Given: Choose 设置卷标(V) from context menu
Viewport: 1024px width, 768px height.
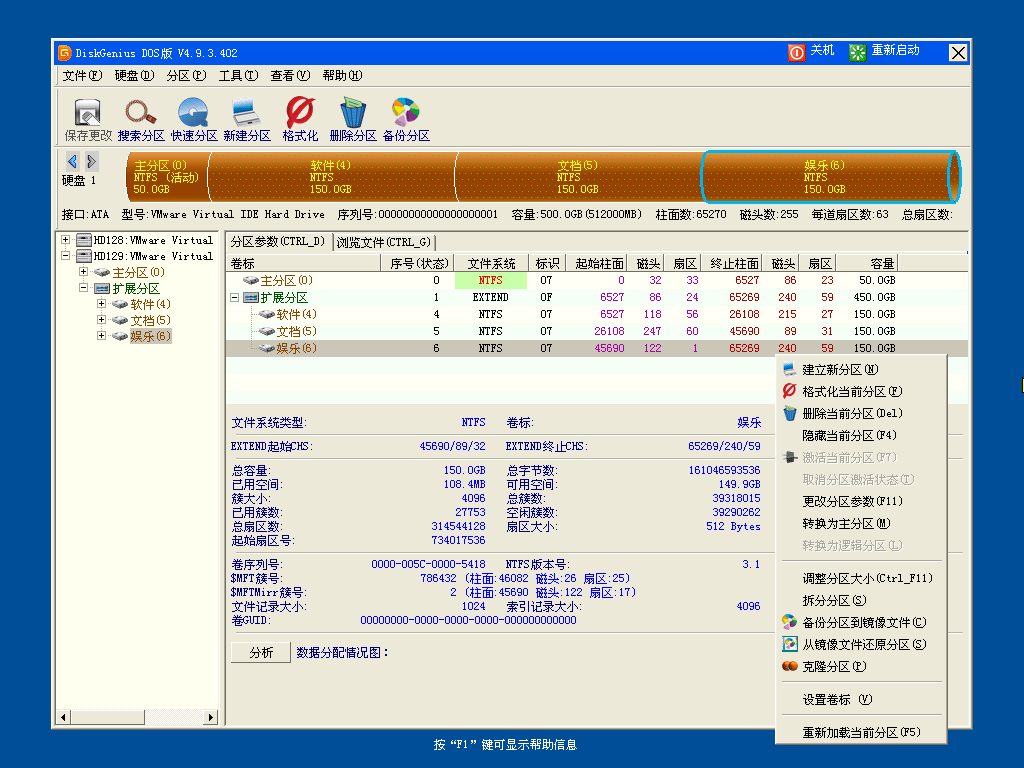Looking at the screenshot, I should 861,699.
